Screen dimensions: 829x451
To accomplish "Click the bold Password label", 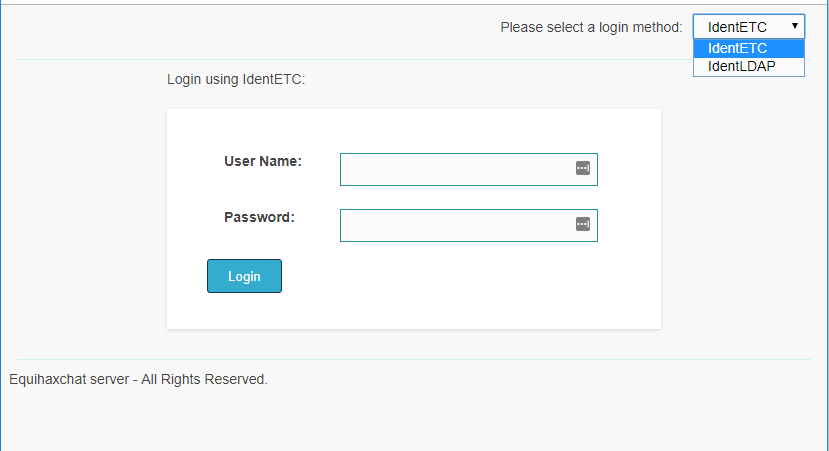I will (259, 217).
